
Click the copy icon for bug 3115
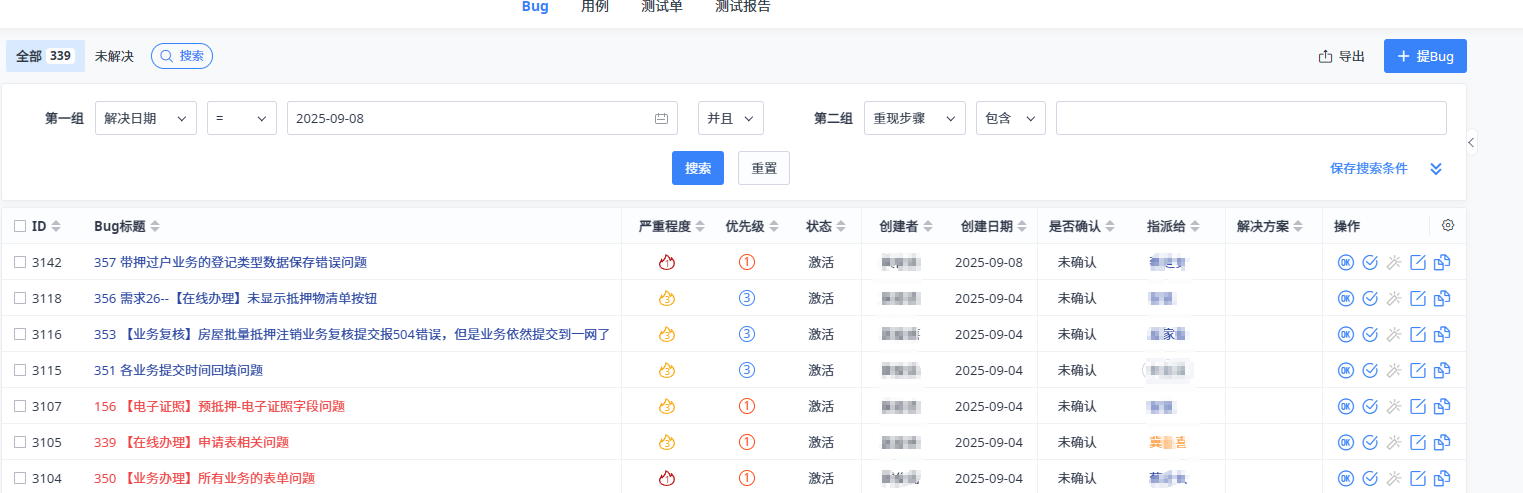(1441, 371)
